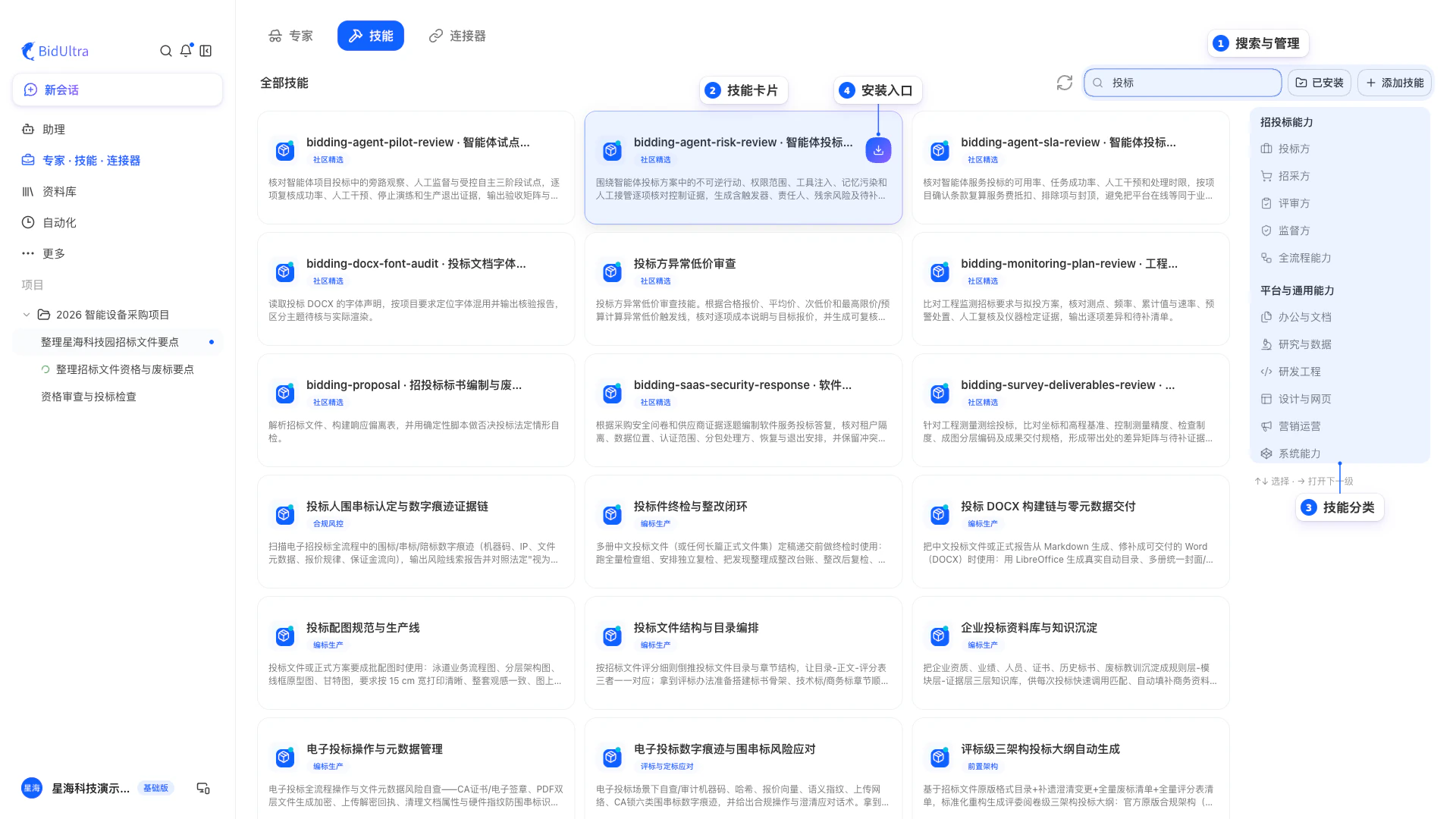Select 监督方 category

click(x=1339, y=231)
